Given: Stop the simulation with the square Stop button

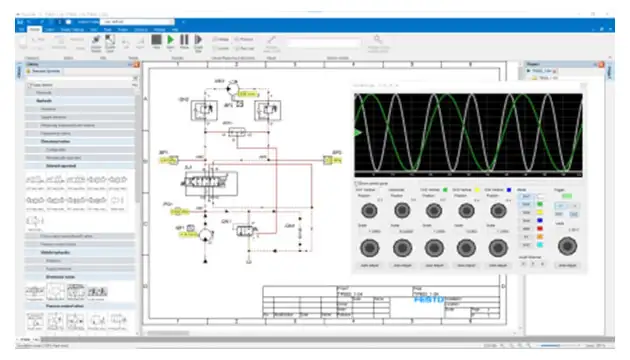Looking at the screenshot, I should tap(156, 40).
